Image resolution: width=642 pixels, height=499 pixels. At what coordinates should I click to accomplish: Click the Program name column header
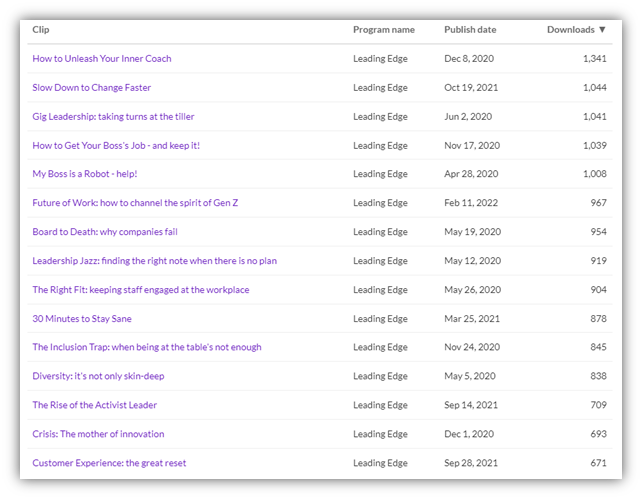(383, 30)
